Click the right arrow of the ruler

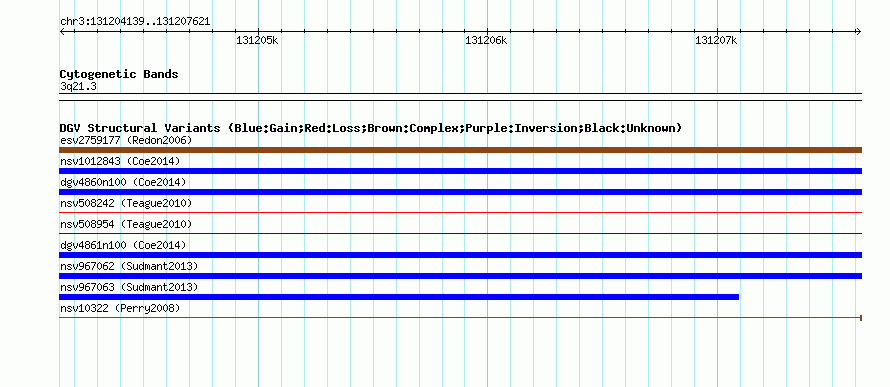858,32
